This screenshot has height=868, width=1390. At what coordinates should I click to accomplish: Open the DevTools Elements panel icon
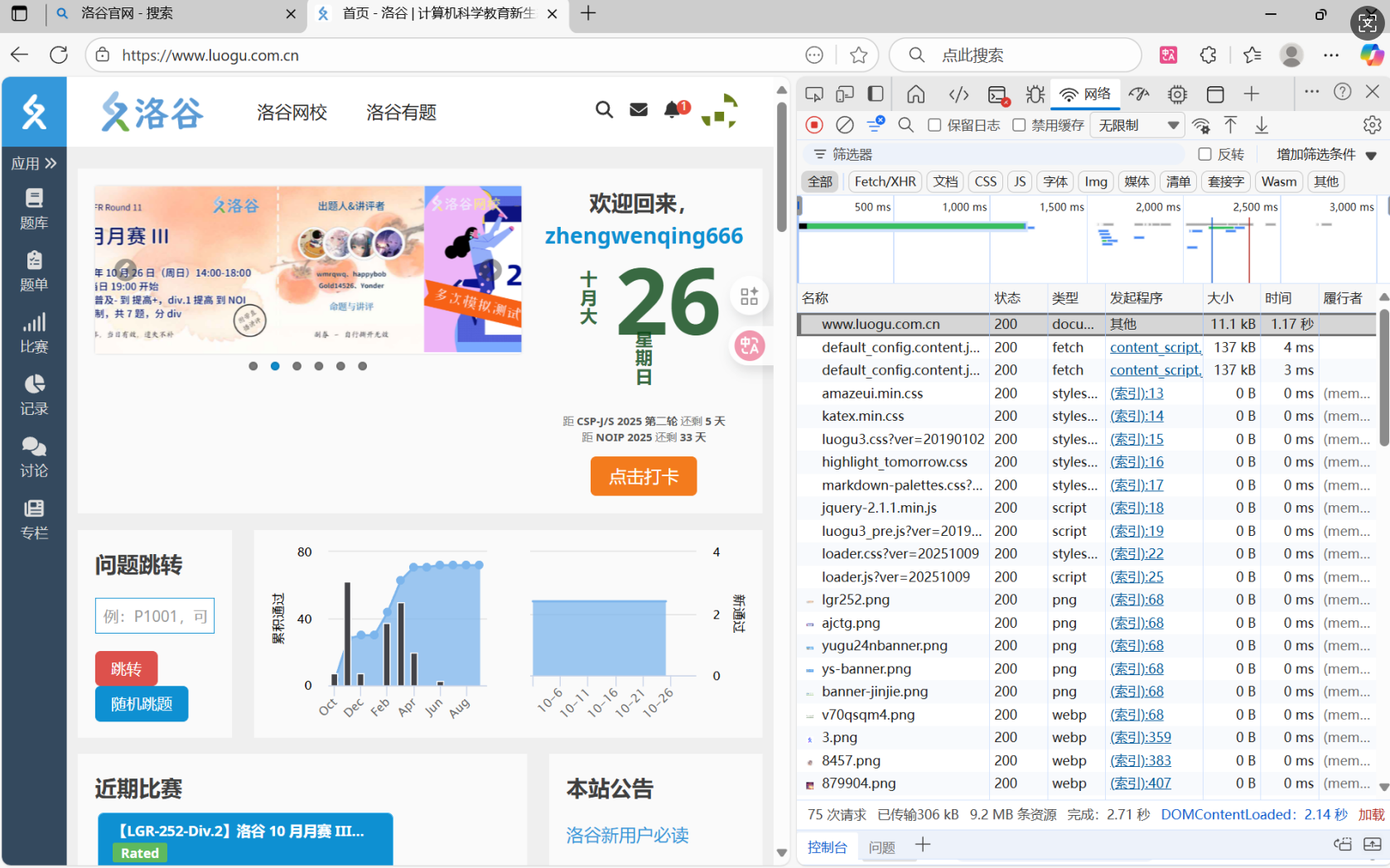(x=958, y=94)
